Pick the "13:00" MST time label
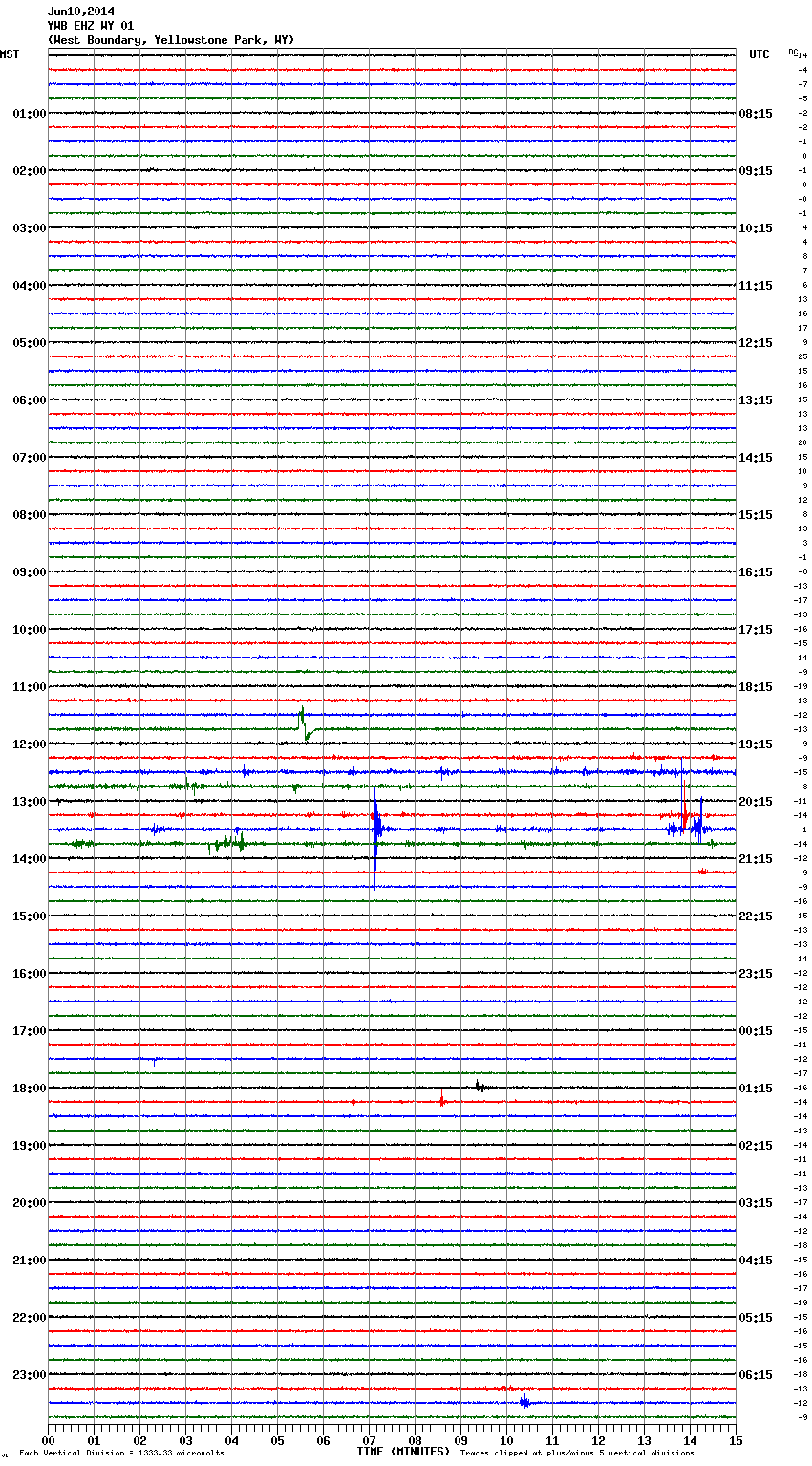Image resolution: width=812 pixels, height=1466 pixels. [29, 802]
